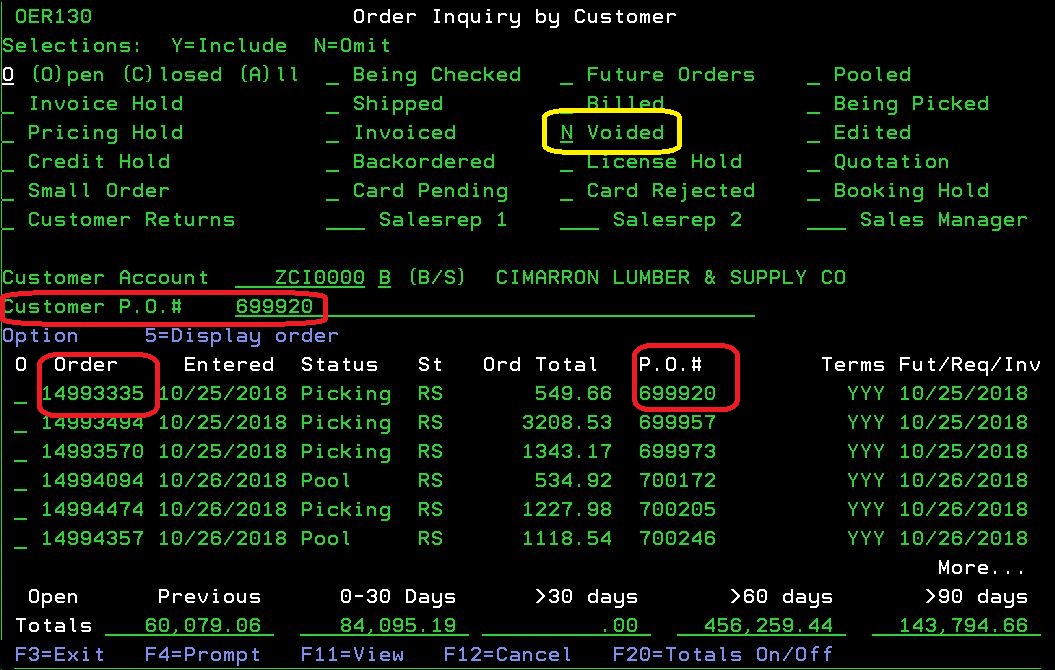
Task: Toggle the Invoice Hold selection field
Action: coord(8,104)
